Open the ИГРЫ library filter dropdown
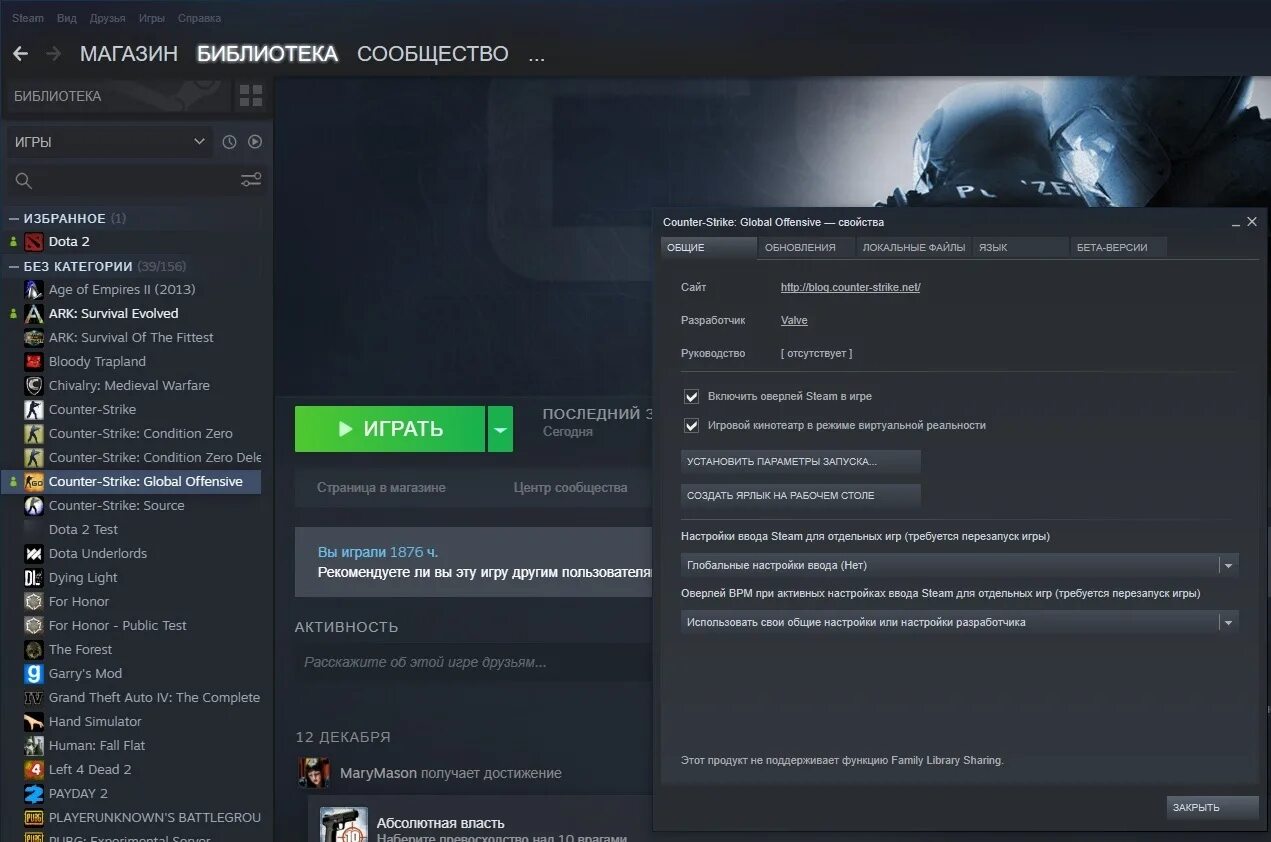Screen dimensions: 1271x842 click(x=110, y=142)
